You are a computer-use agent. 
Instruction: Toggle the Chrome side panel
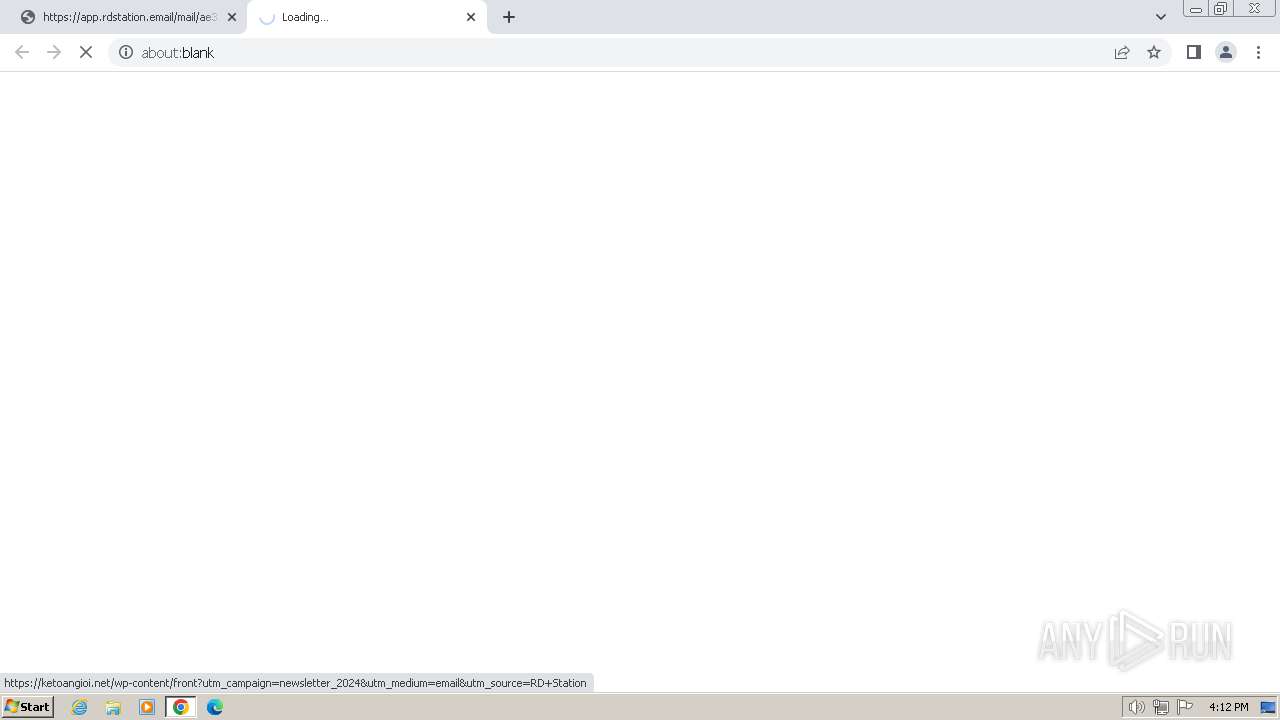pos(1194,52)
